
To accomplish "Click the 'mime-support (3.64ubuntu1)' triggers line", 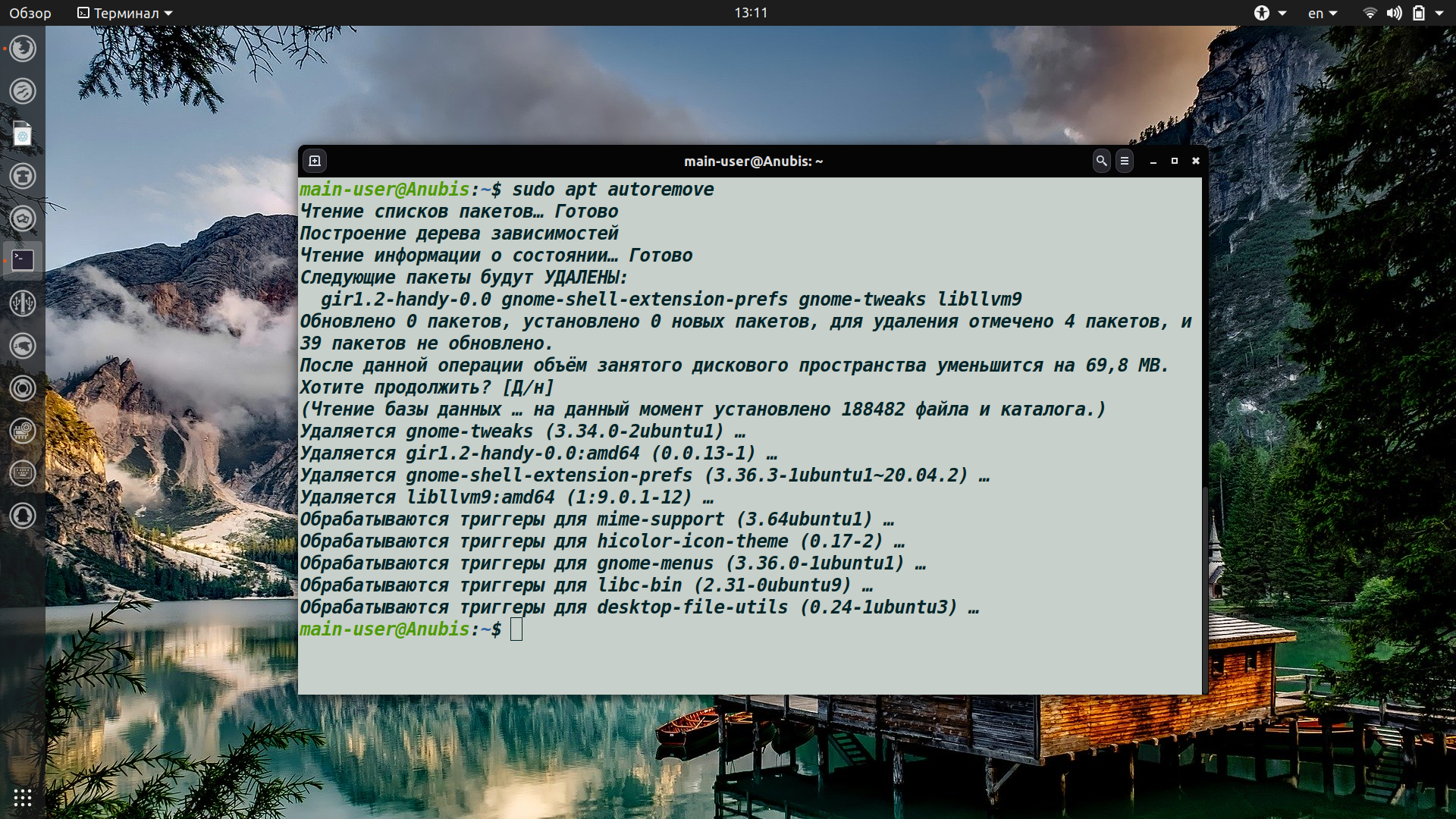I will click(x=597, y=519).
